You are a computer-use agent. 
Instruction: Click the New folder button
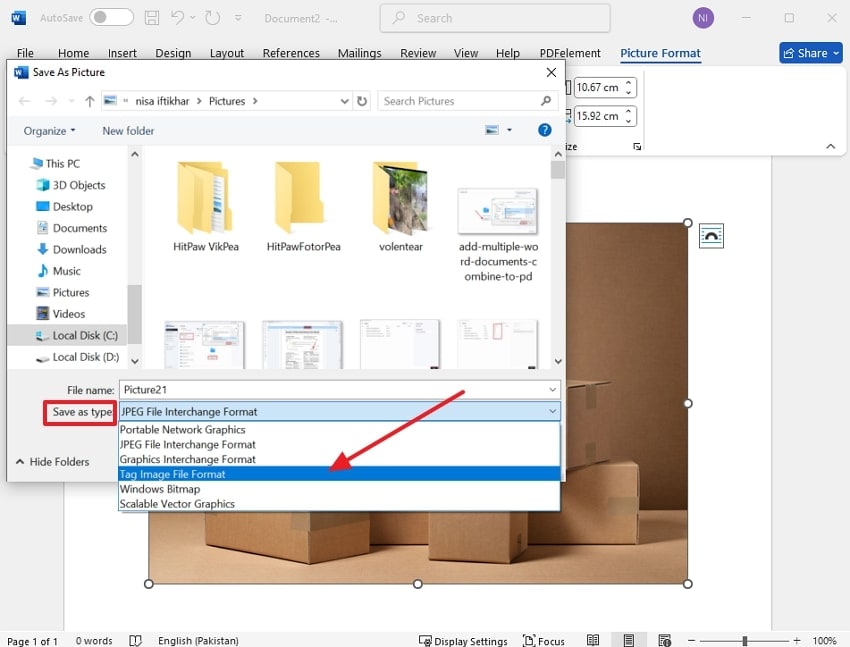[128, 131]
